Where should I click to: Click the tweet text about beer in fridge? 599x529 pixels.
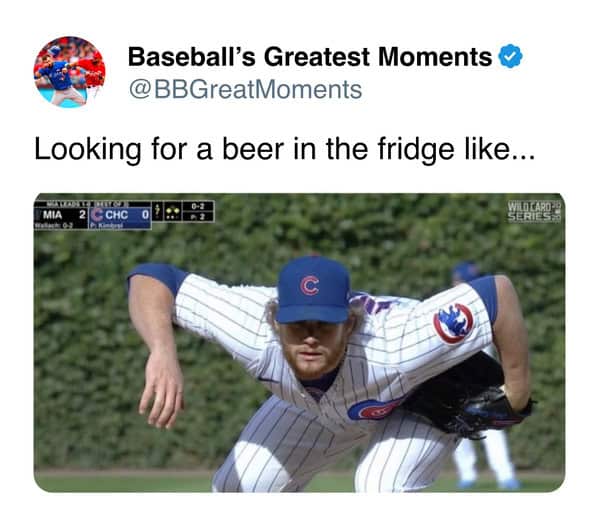pos(285,149)
